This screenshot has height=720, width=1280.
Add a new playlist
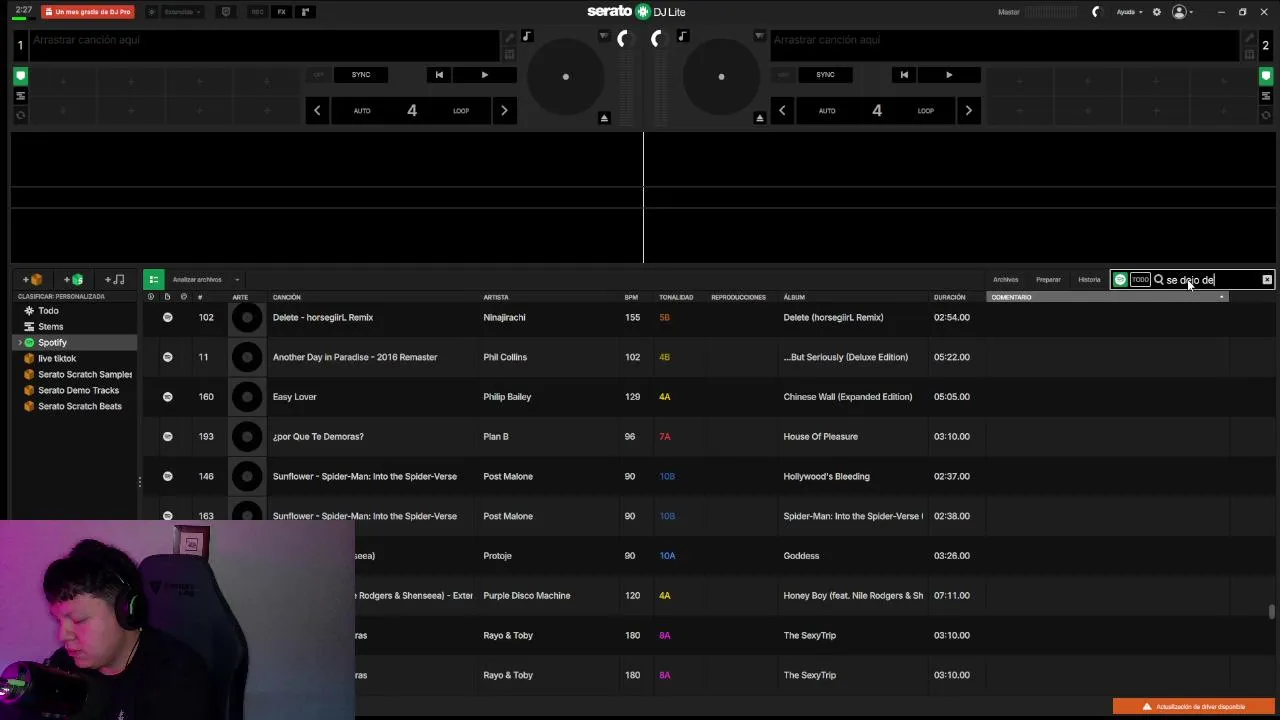click(115, 279)
